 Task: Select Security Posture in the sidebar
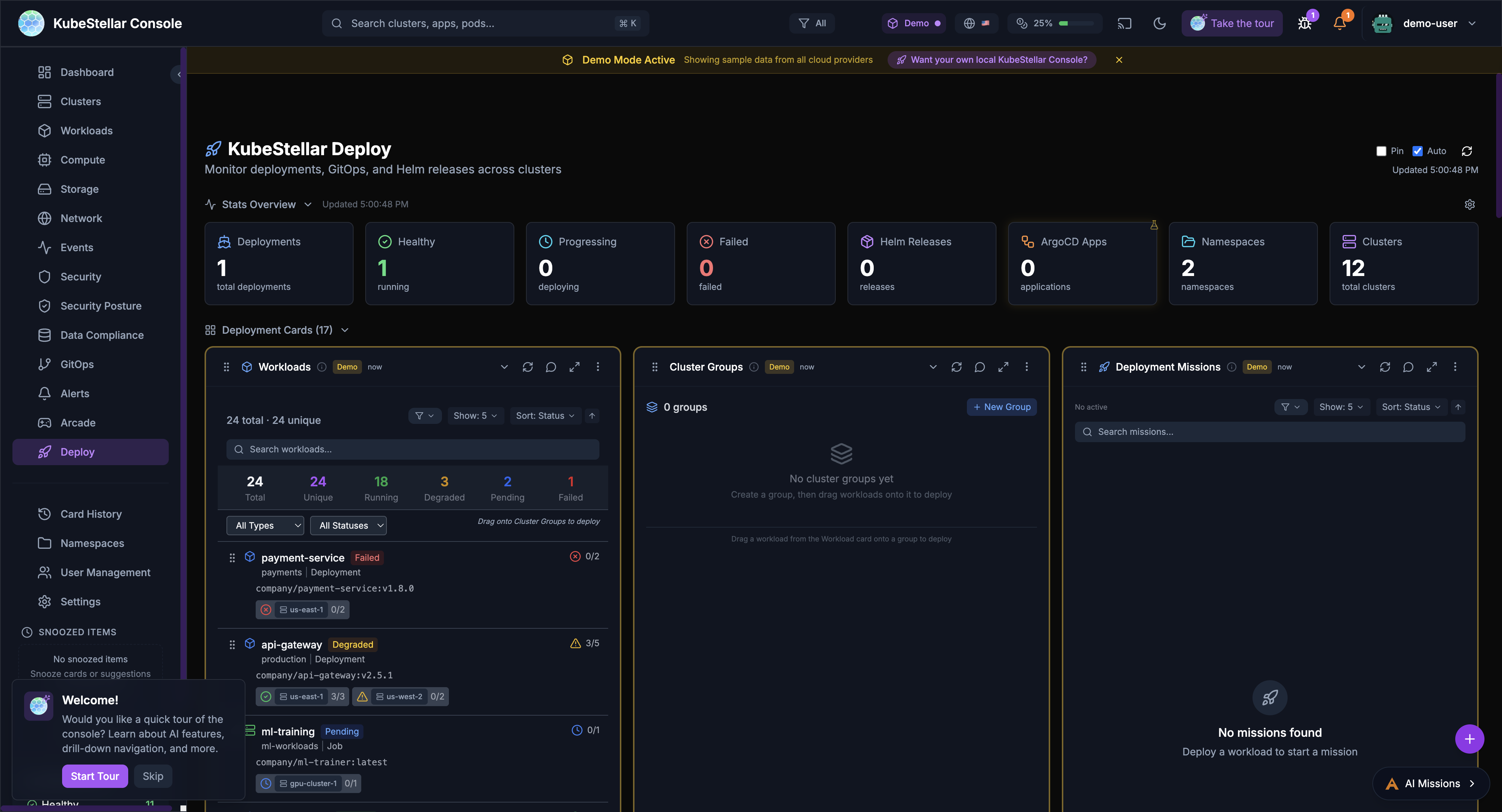click(101, 306)
